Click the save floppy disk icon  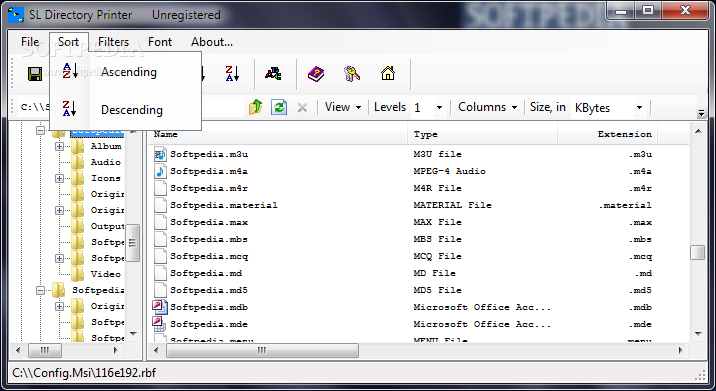[x=35, y=74]
